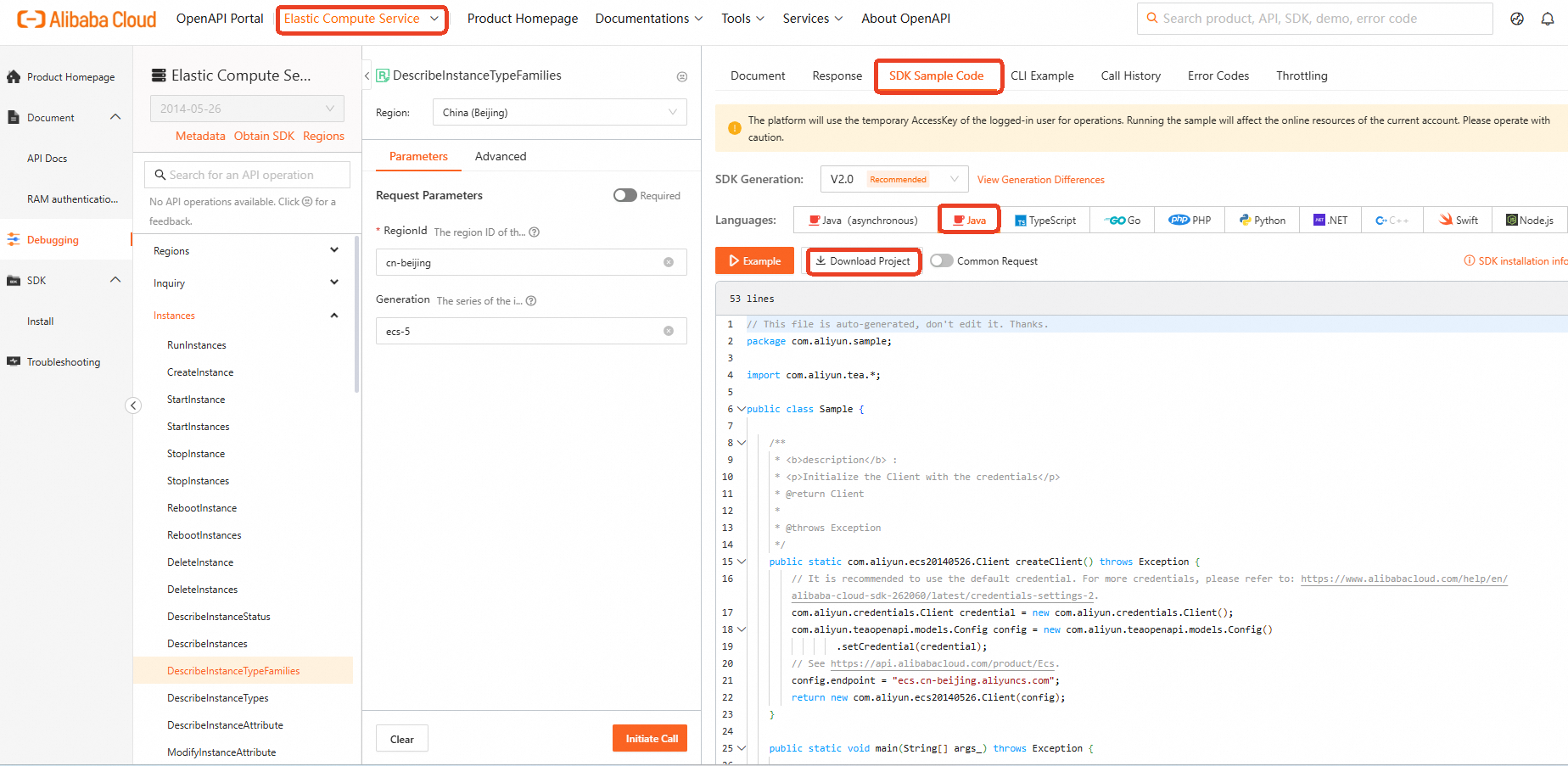Image resolution: width=1568 pixels, height=766 pixels.
Task: Open the RAM authentication sidebar item
Action: pos(72,199)
